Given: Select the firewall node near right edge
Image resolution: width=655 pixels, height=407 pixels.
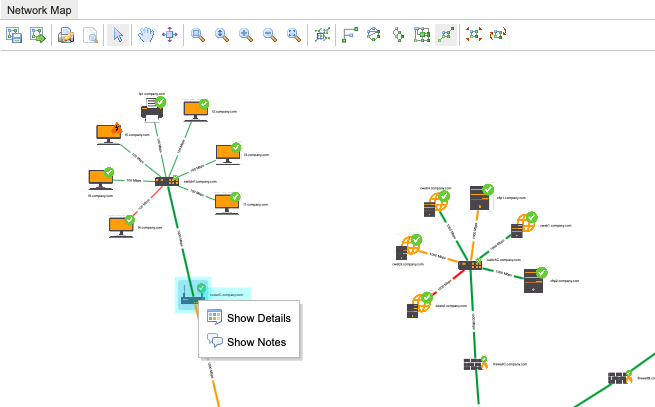Looking at the screenshot, I should click(620, 378).
